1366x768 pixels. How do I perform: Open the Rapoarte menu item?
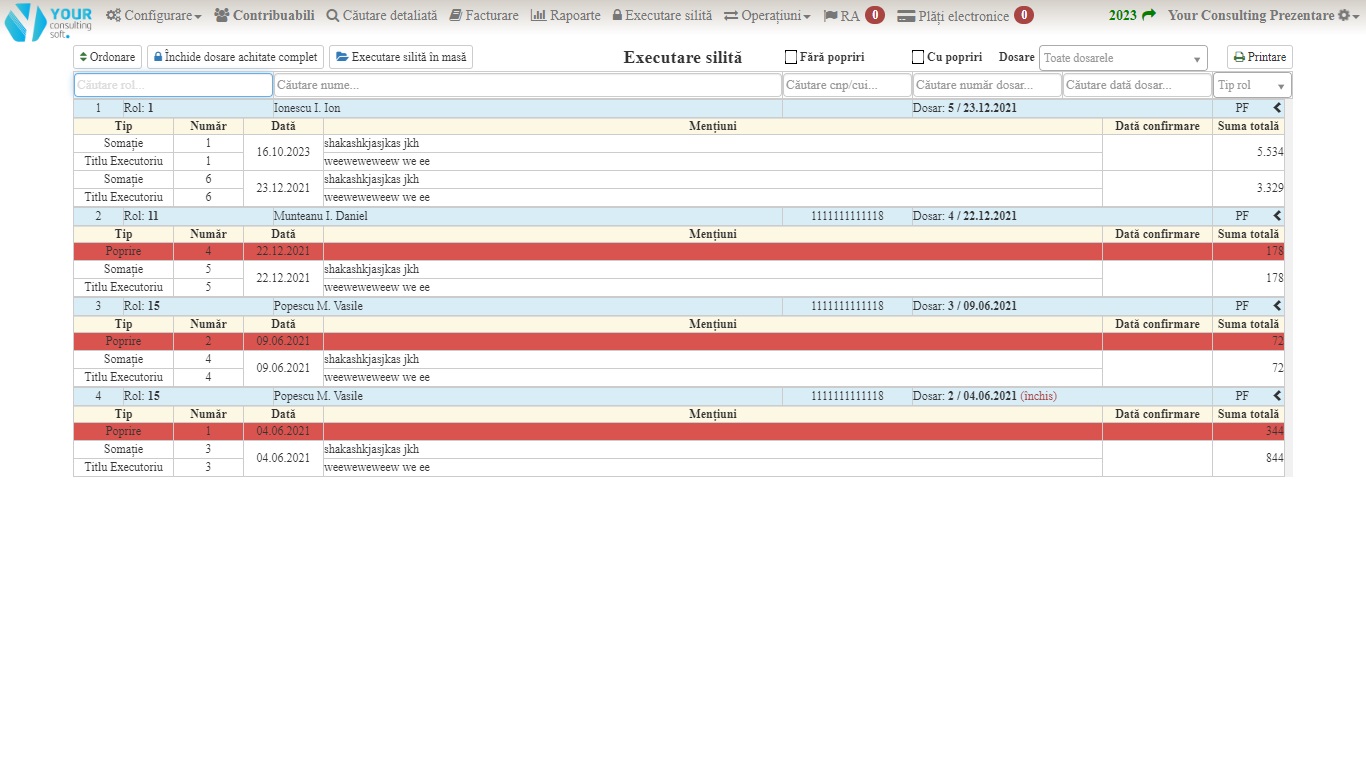pyautogui.click(x=565, y=16)
